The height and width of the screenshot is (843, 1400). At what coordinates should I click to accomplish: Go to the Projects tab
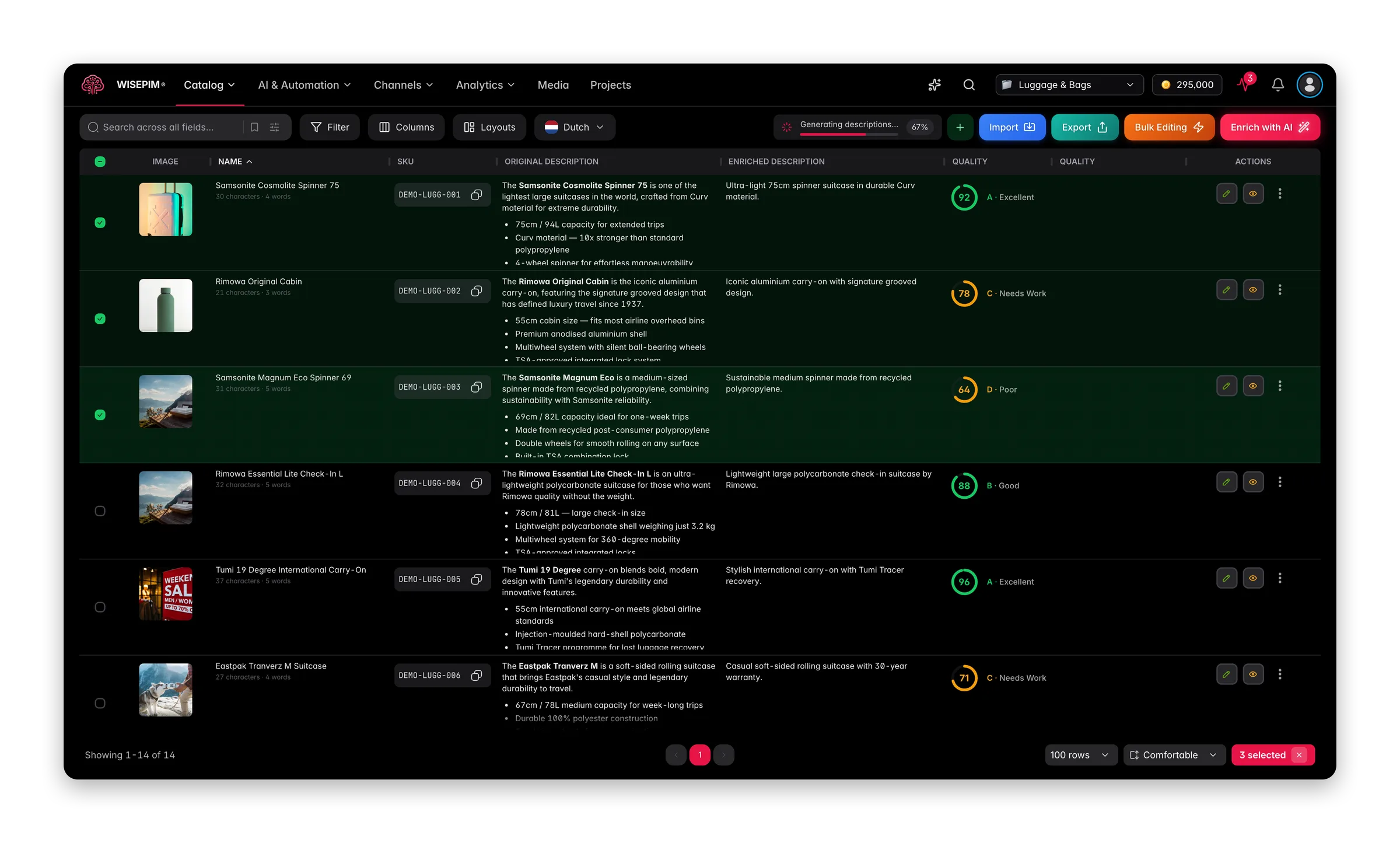pyautogui.click(x=611, y=85)
